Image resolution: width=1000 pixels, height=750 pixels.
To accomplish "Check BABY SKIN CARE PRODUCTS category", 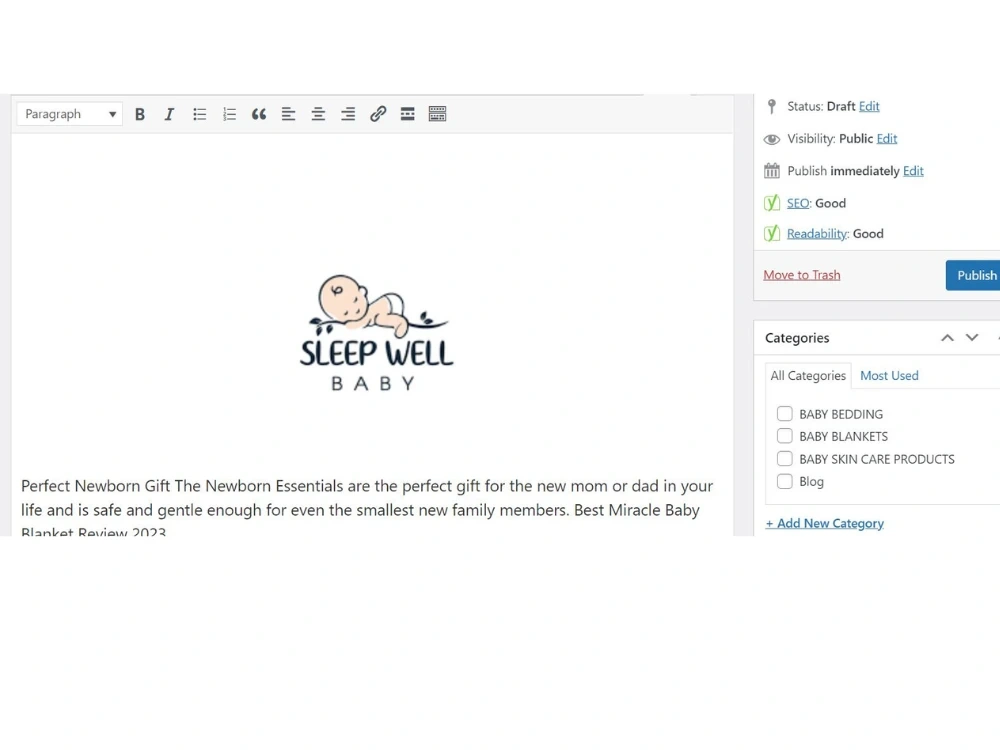I will point(784,459).
